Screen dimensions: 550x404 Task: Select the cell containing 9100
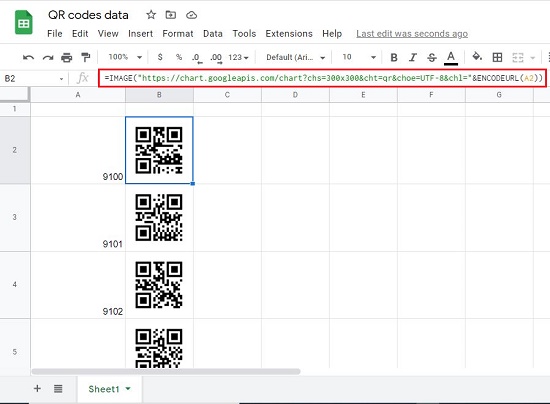click(x=78, y=150)
